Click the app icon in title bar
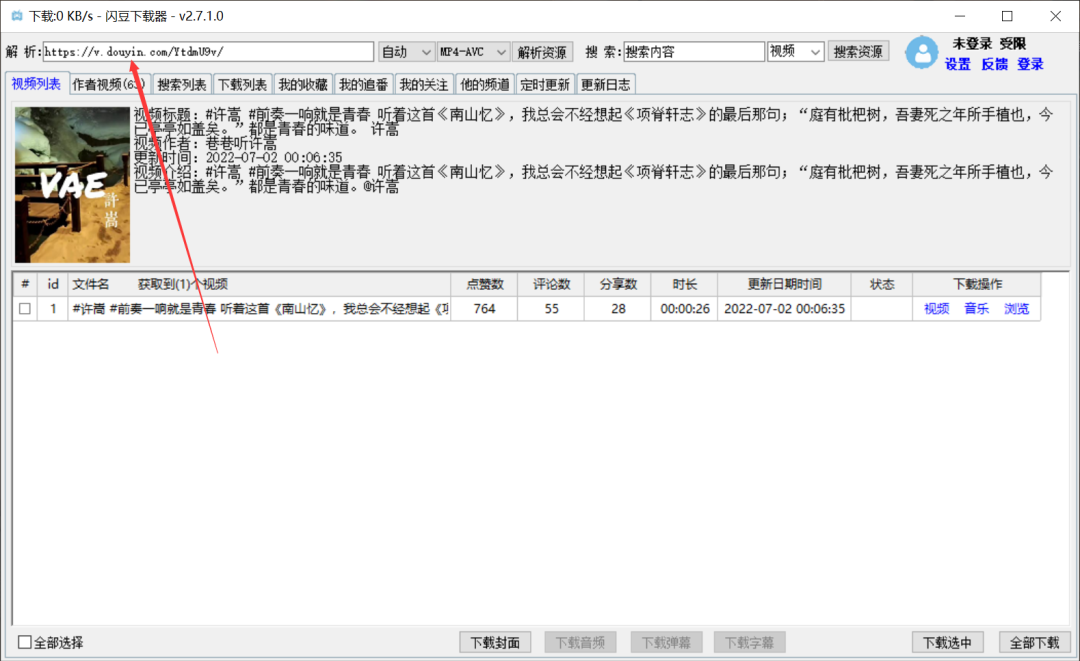The image size is (1080, 661). tap(16, 16)
